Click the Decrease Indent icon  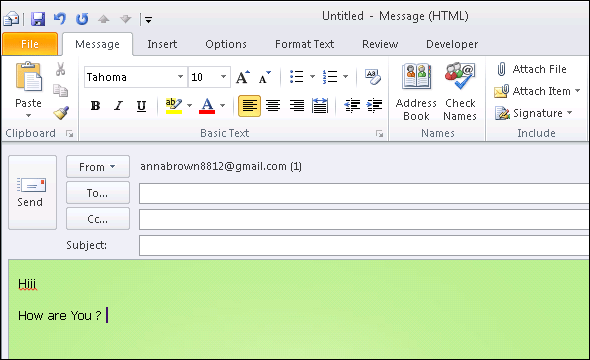coord(352,106)
